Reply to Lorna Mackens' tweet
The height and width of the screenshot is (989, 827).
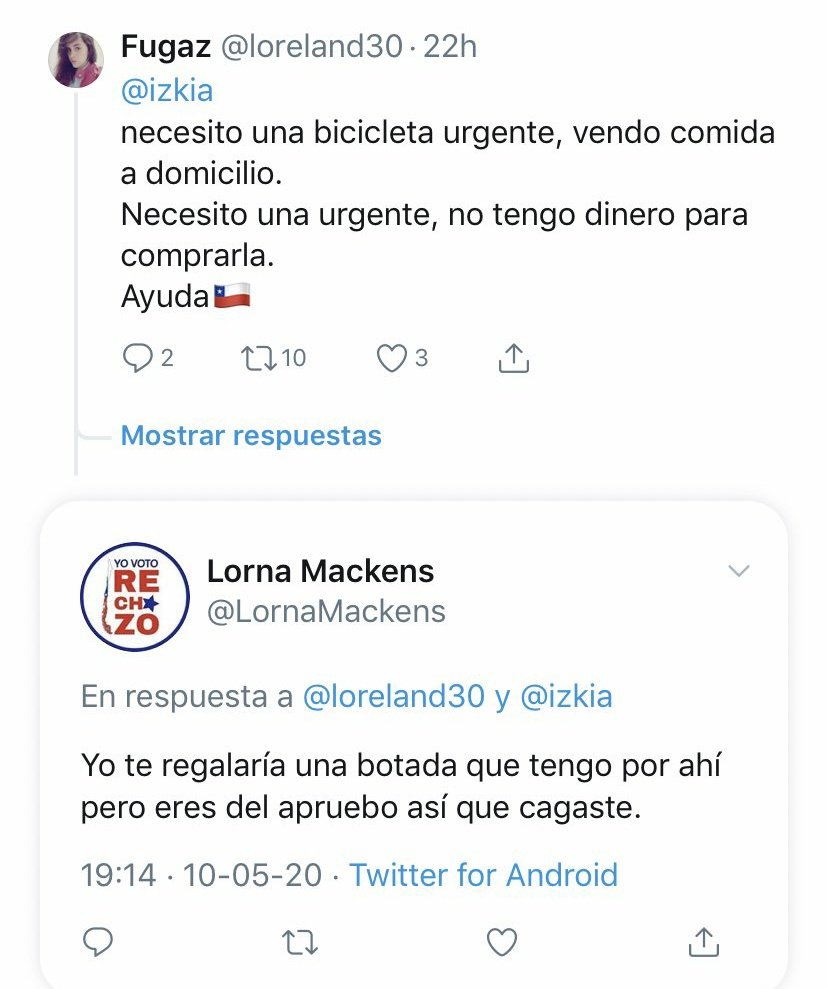(x=98, y=942)
